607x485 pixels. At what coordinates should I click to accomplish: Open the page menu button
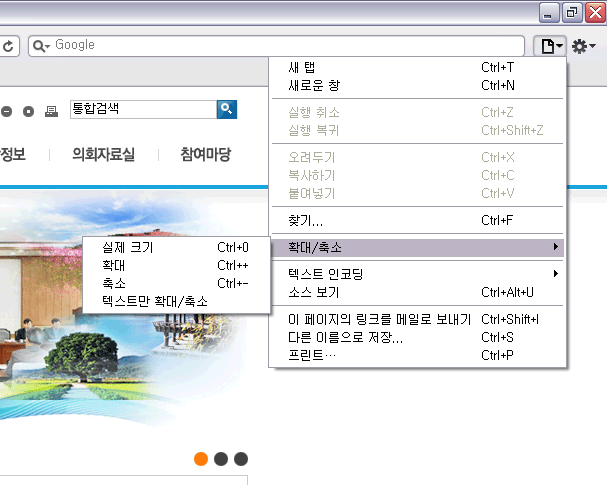click(550, 46)
